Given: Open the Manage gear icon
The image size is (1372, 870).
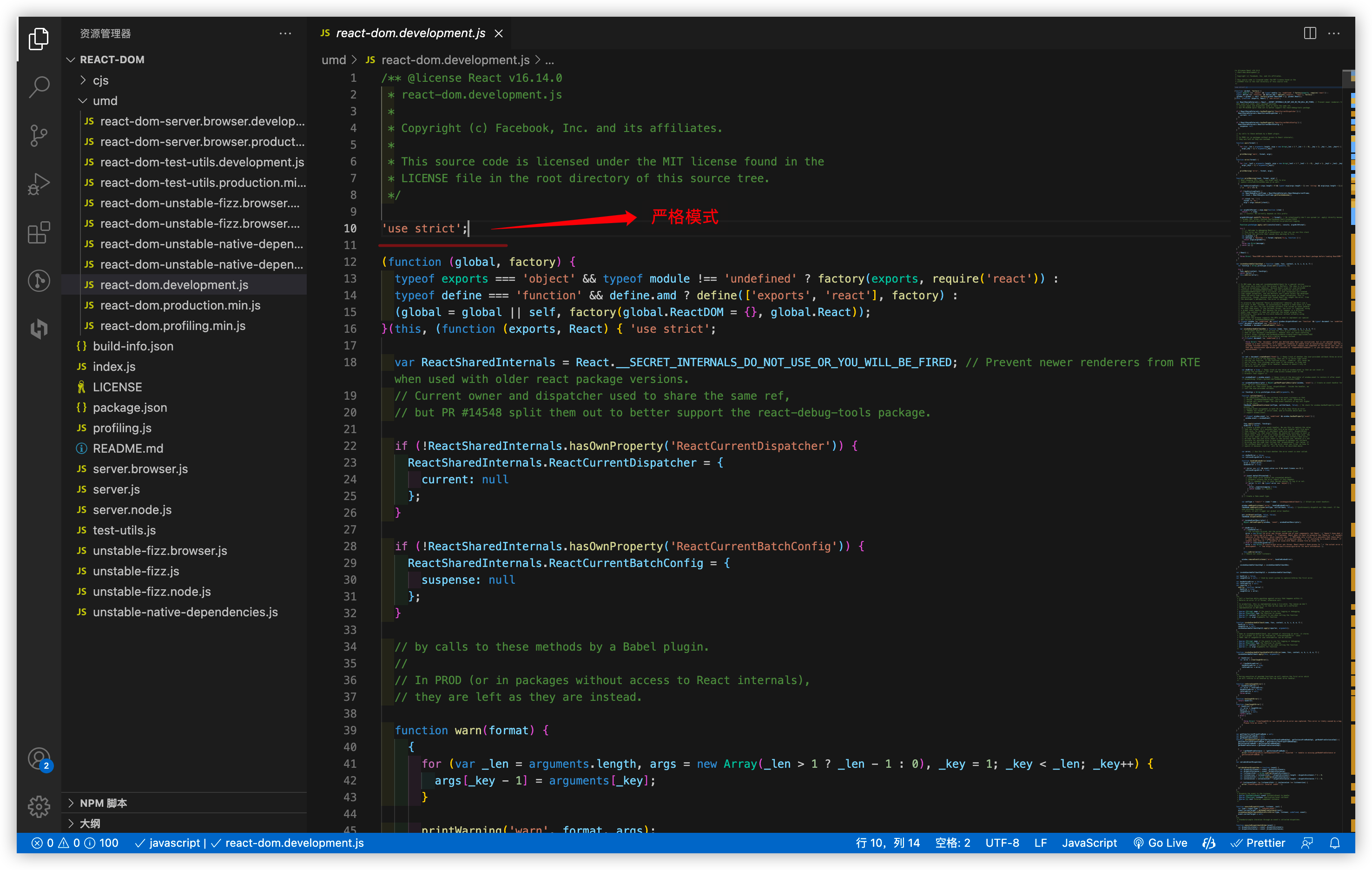Looking at the screenshot, I should coord(39,806).
